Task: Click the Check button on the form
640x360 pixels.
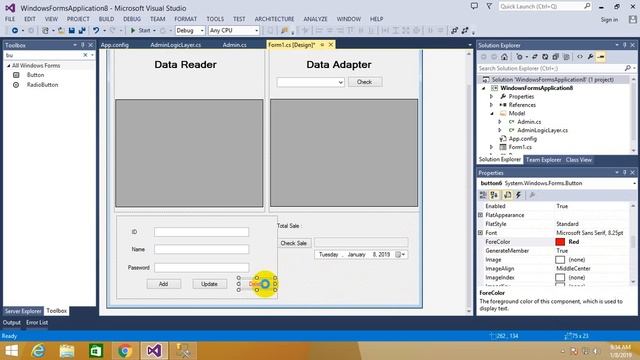Action: (x=365, y=82)
